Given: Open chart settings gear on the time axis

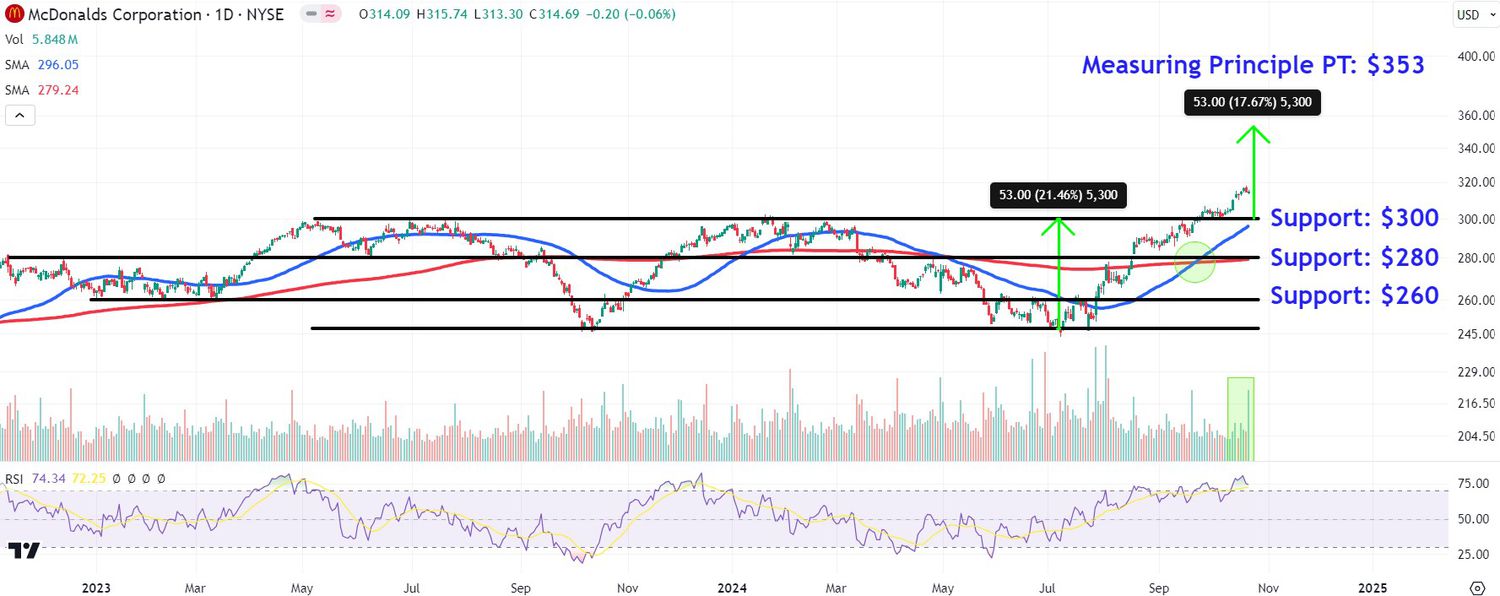Looking at the screenshot, I should tap(1477, 586).
